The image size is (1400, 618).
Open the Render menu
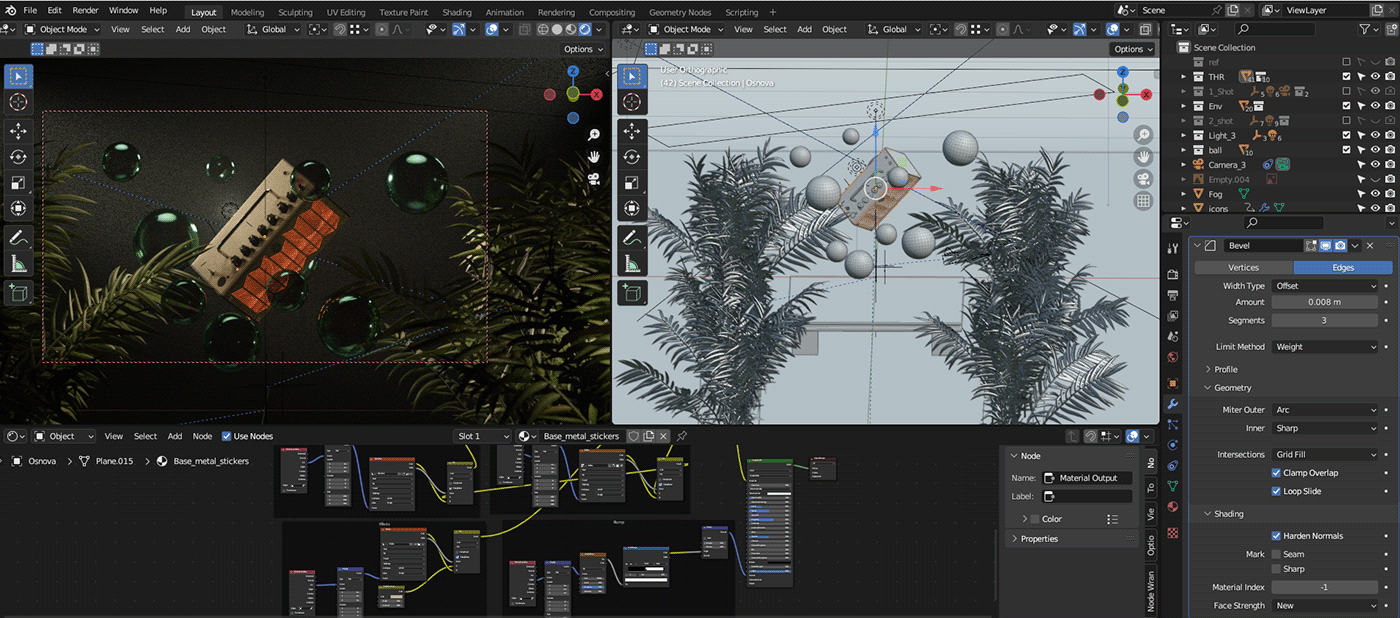point(85,10)
